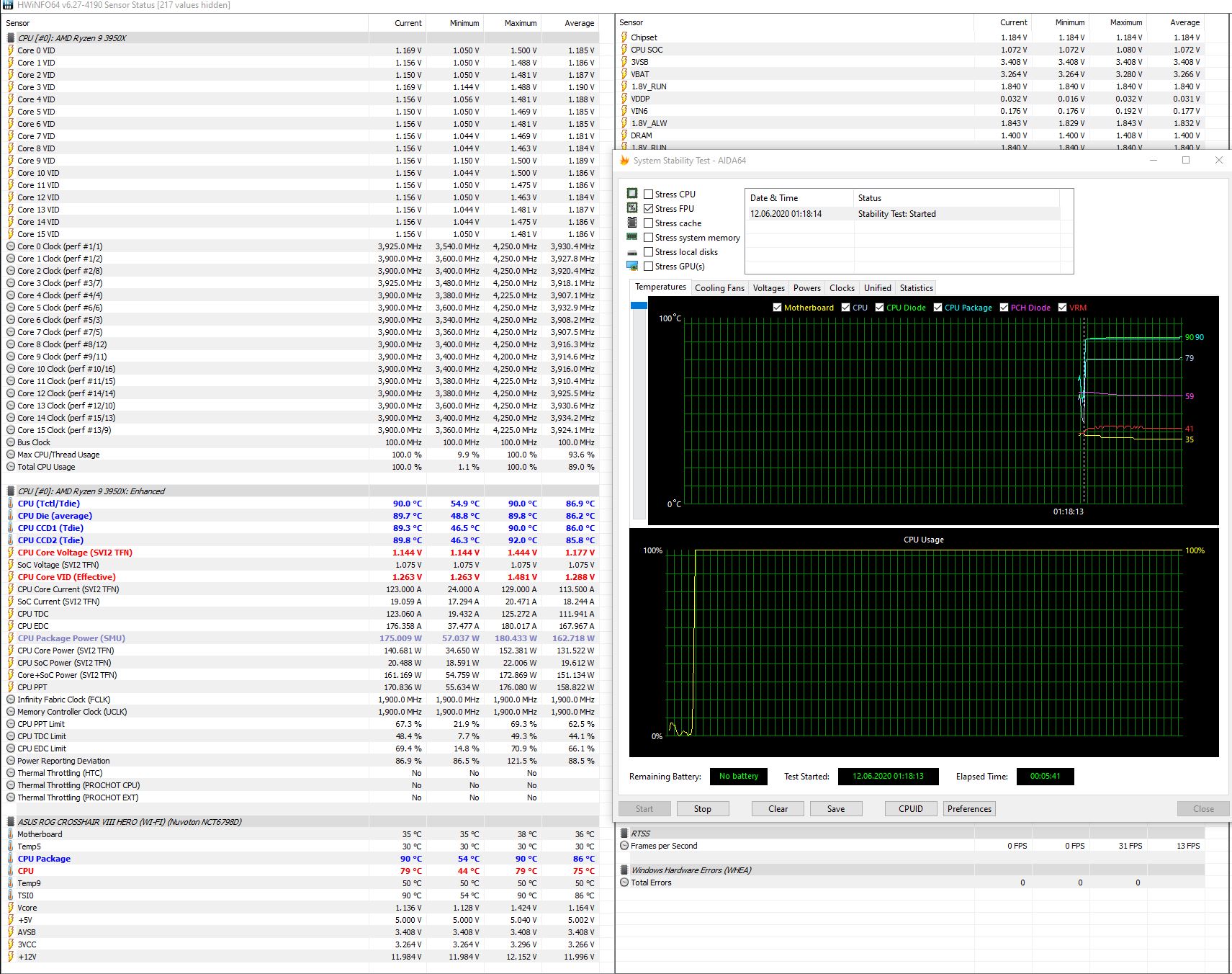
Task: Go to the Powers tab
Action: (x=806, y=288)
